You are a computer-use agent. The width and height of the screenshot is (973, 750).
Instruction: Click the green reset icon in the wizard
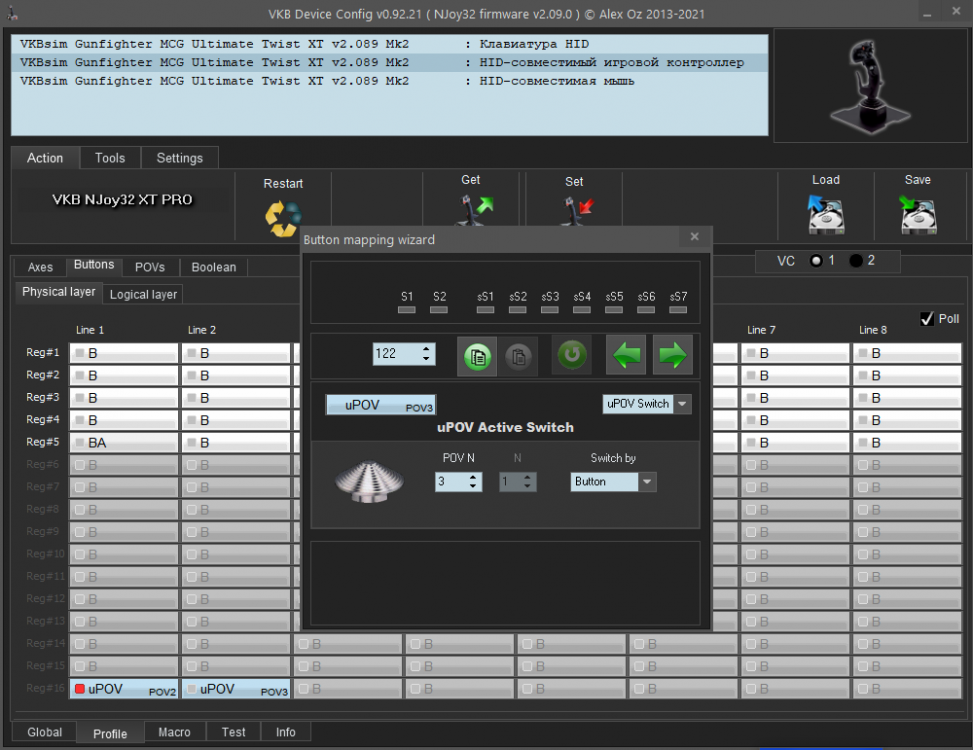[x=571, y=355]
